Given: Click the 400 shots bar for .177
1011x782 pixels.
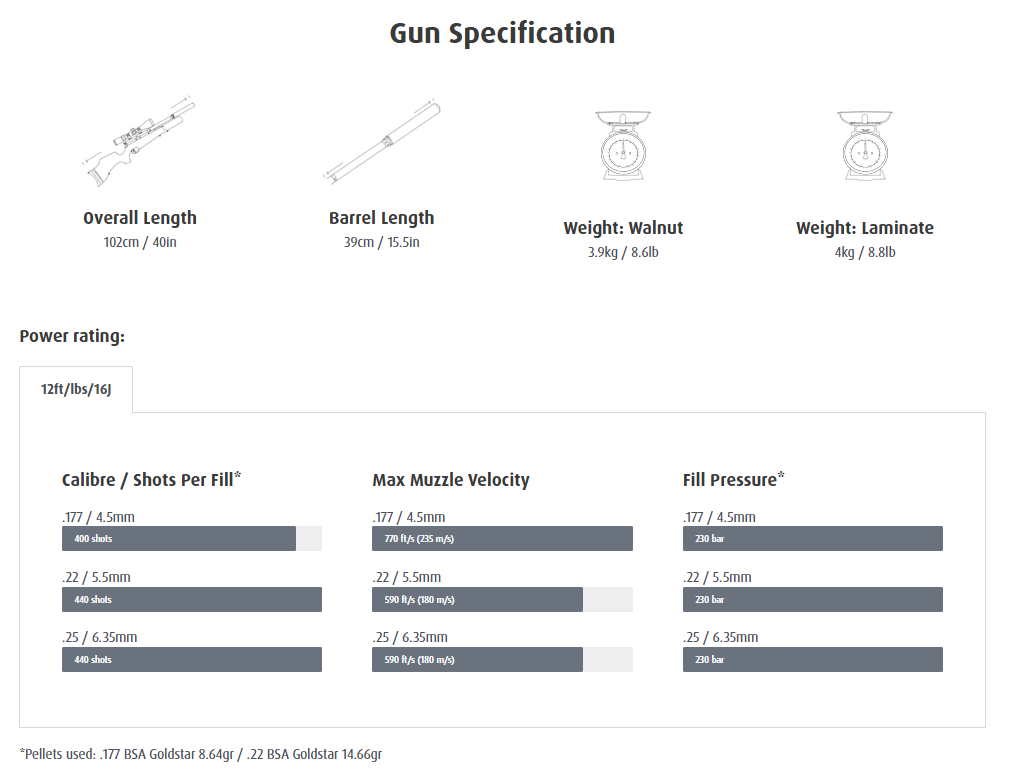Looking at the screenshot, I should pos(179,538).
